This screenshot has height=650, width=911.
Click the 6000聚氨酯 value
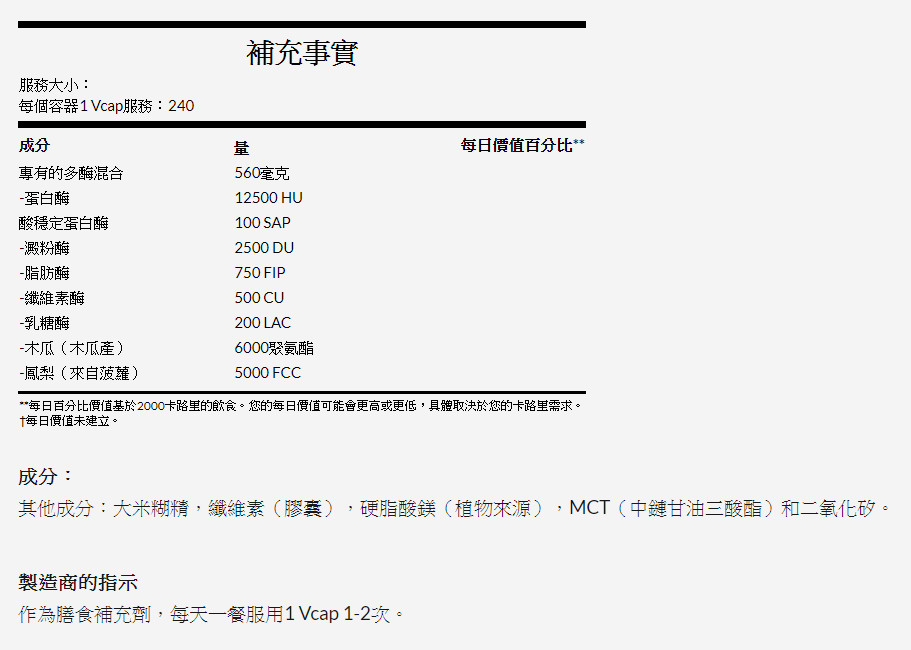click(274, 348)
